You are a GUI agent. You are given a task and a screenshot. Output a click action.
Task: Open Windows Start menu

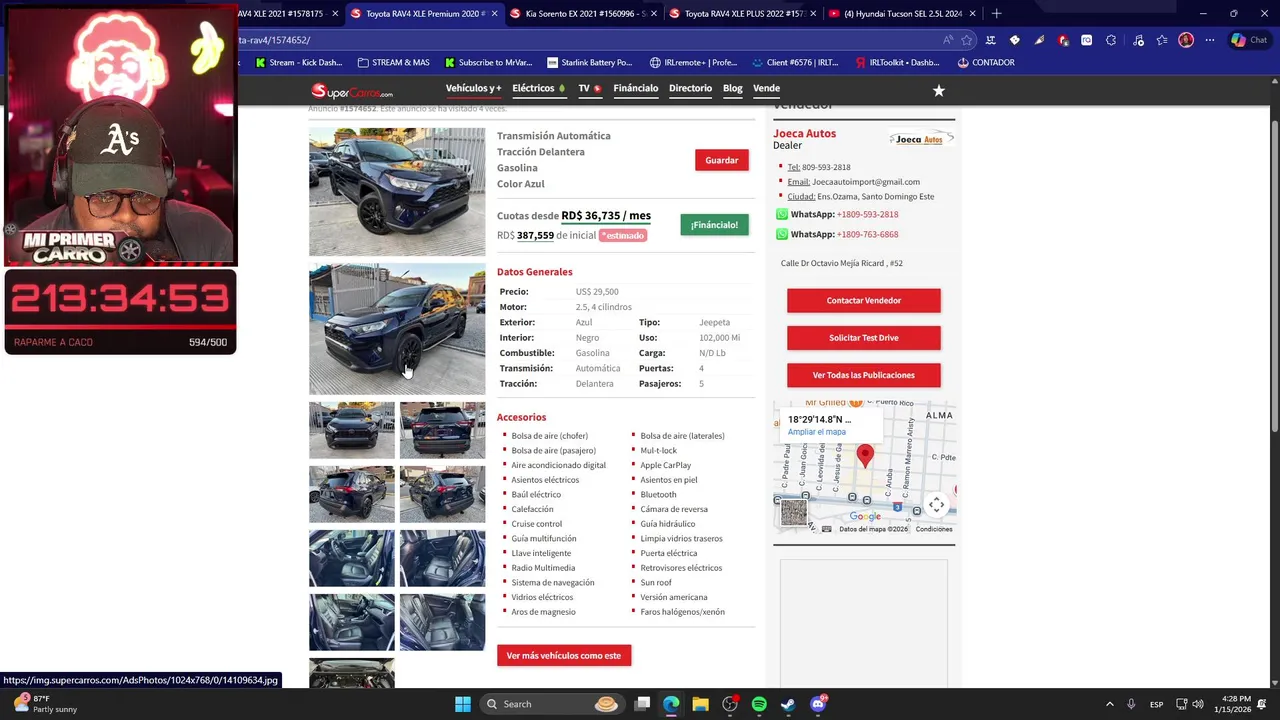[x=463, y=704]
